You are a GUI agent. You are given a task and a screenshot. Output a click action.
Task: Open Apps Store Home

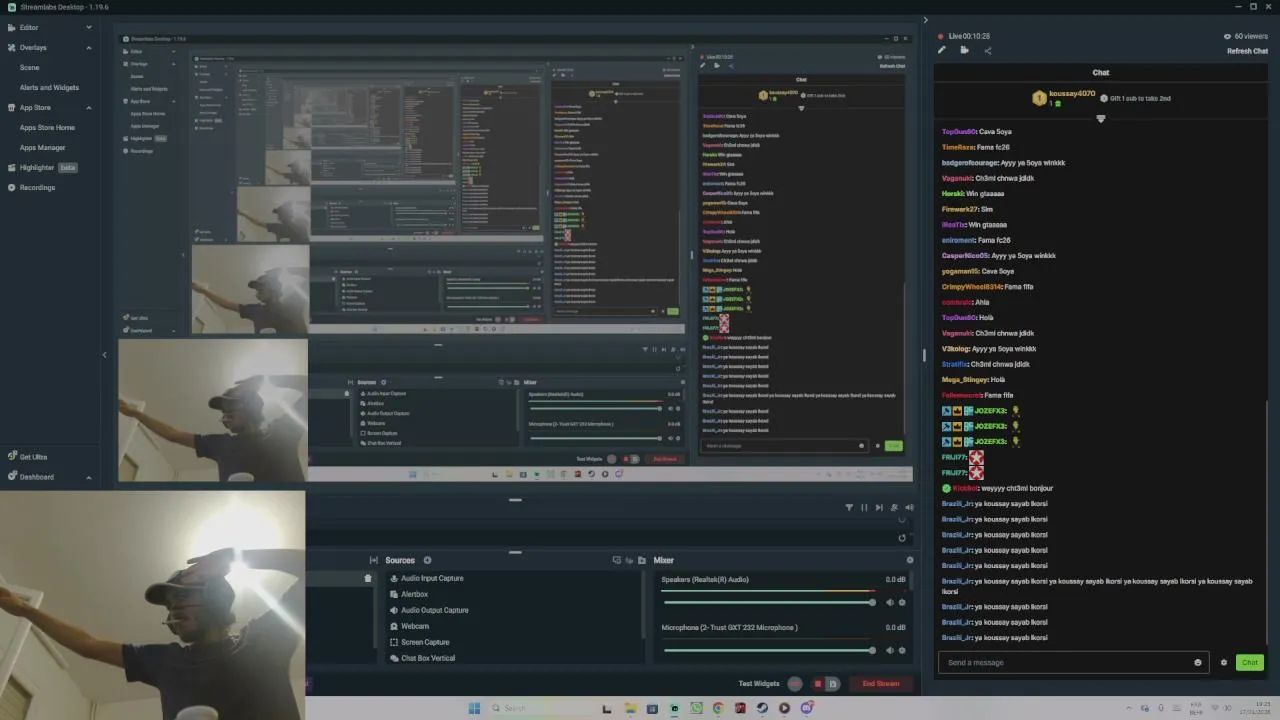[47, 127]
